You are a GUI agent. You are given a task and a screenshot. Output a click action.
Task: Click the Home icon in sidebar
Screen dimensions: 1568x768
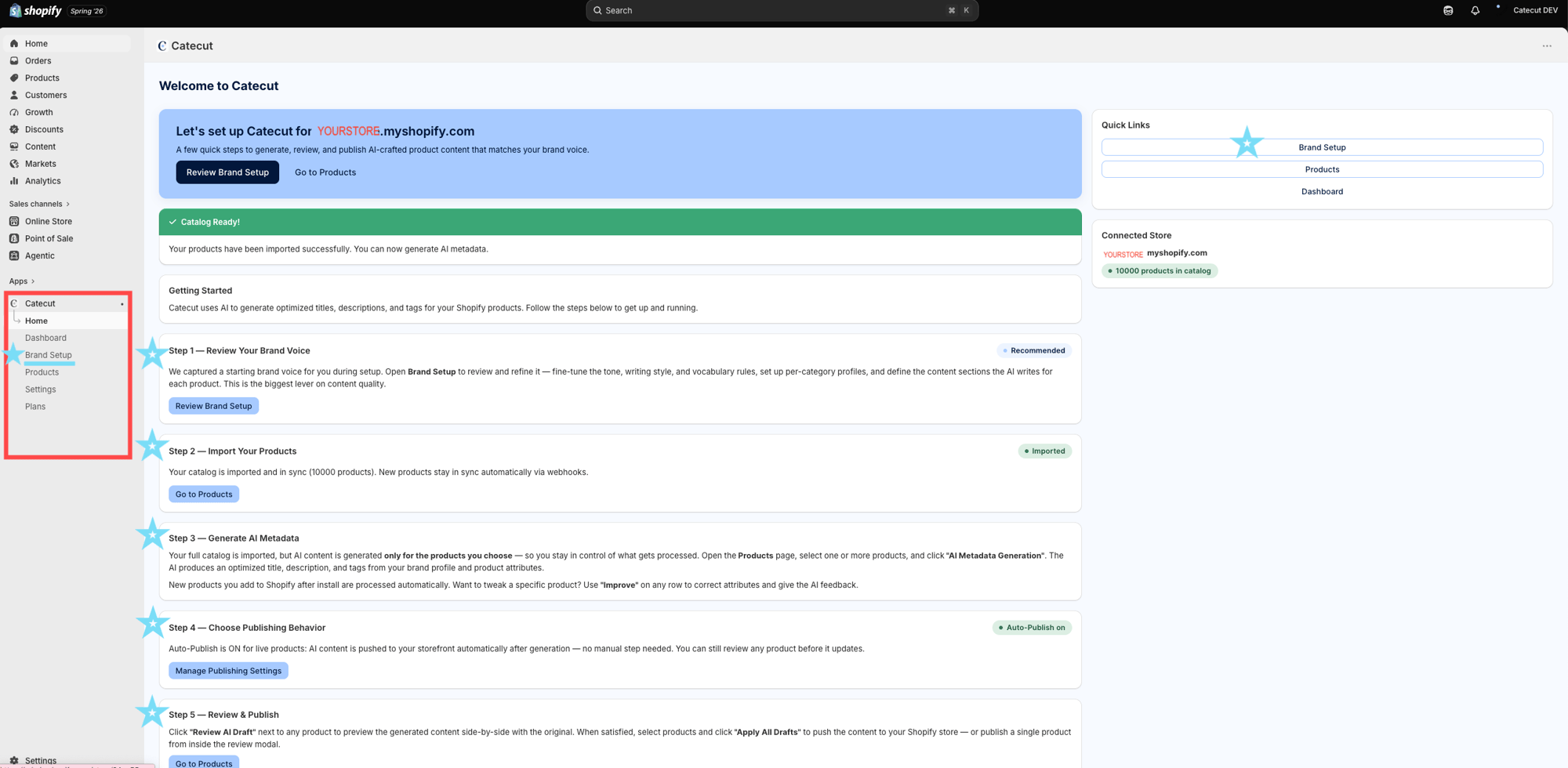click(x=14, y=43)
